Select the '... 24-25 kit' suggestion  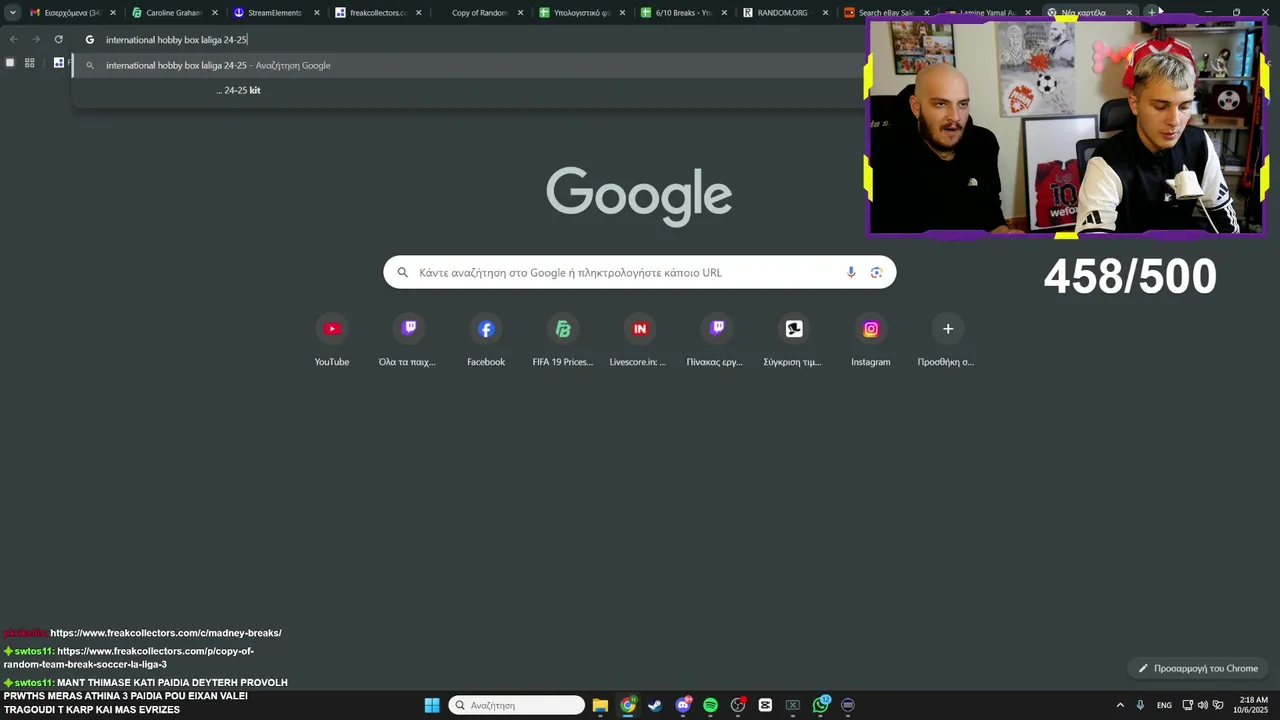coord(238,90)
